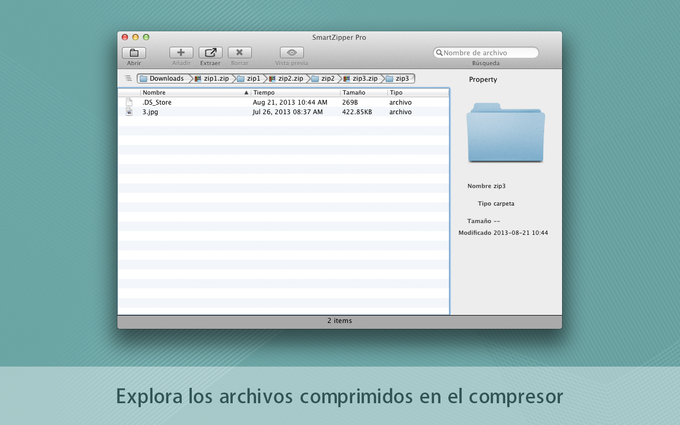Go to zip1.zip breadcrumb

212,78
